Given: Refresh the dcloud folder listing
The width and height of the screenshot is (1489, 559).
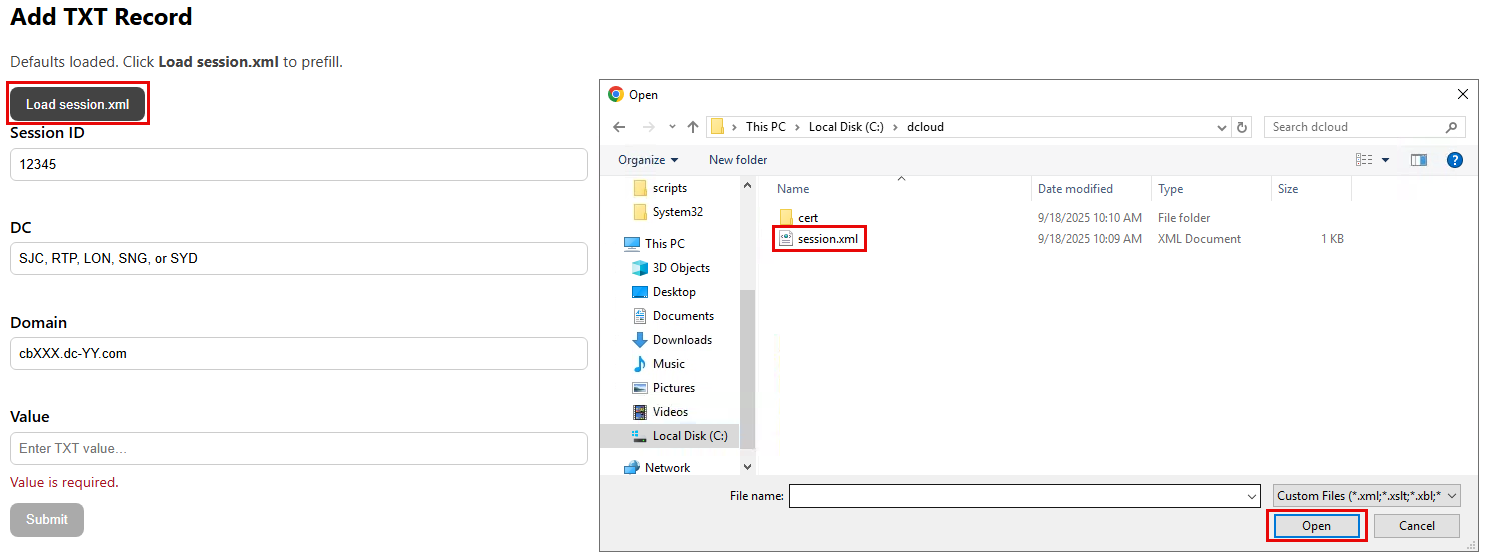Looking at the screenshot, I should tap(1243, 127).
